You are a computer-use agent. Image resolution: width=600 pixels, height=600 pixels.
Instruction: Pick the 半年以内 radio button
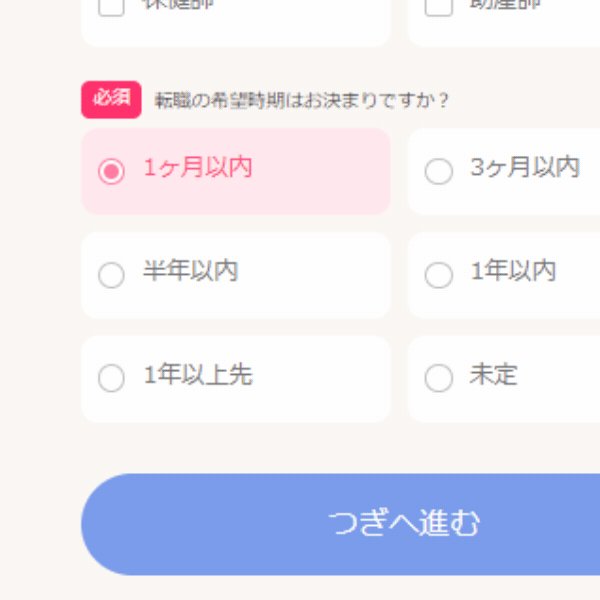[111, 275]
